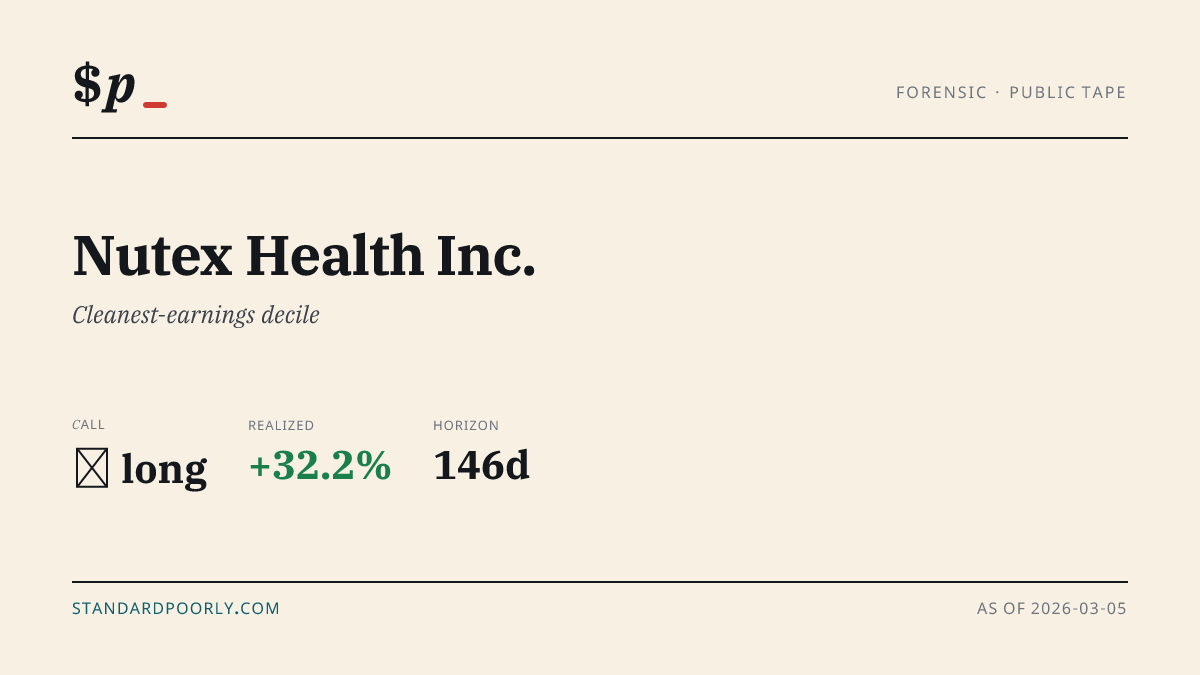This screenshot has width=1200, height=675.
Task: Click the HORIZON label
Action: pyautogui.click(x=466, y=425)
